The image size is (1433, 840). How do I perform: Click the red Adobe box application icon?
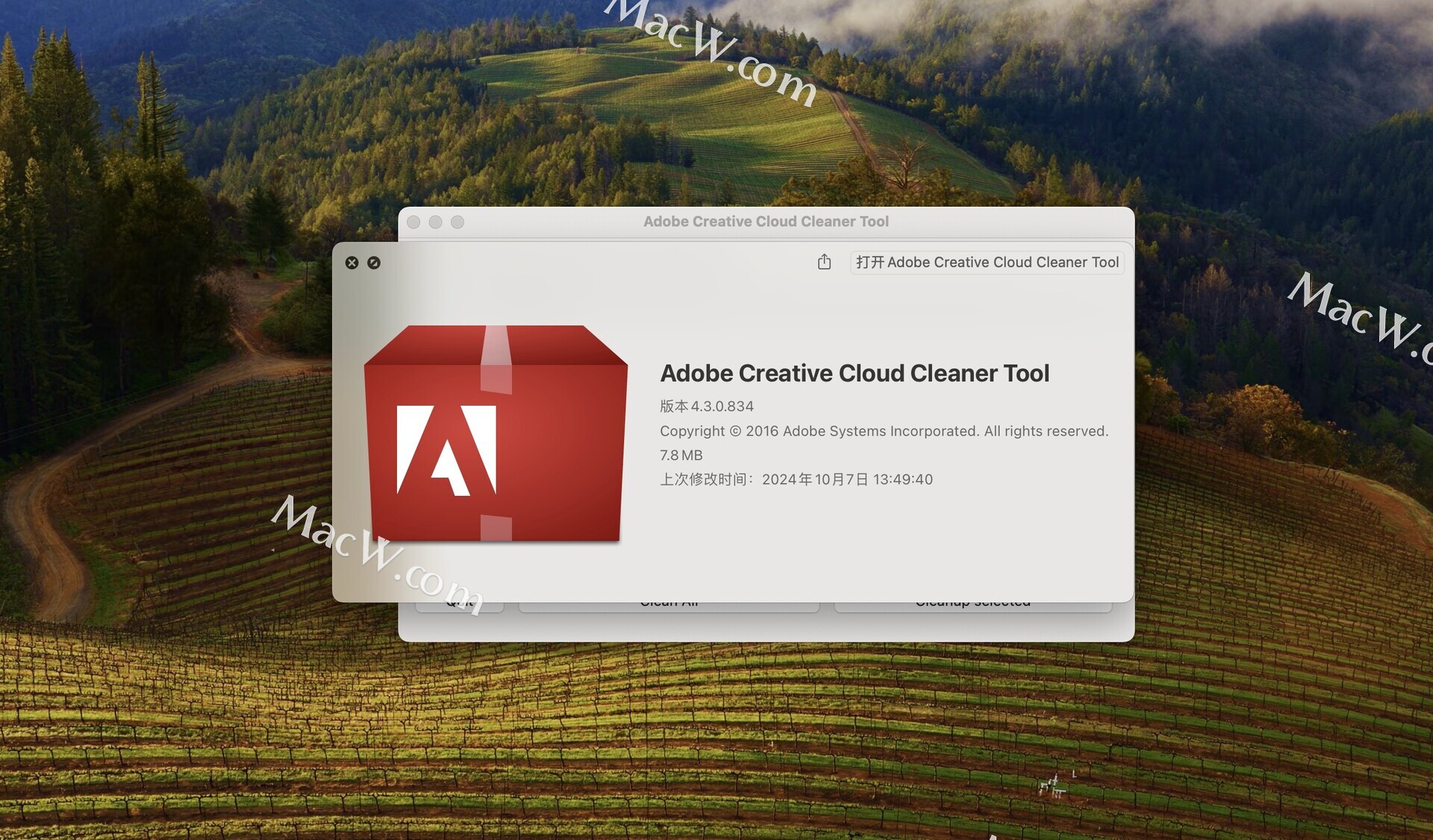point(496,433)
